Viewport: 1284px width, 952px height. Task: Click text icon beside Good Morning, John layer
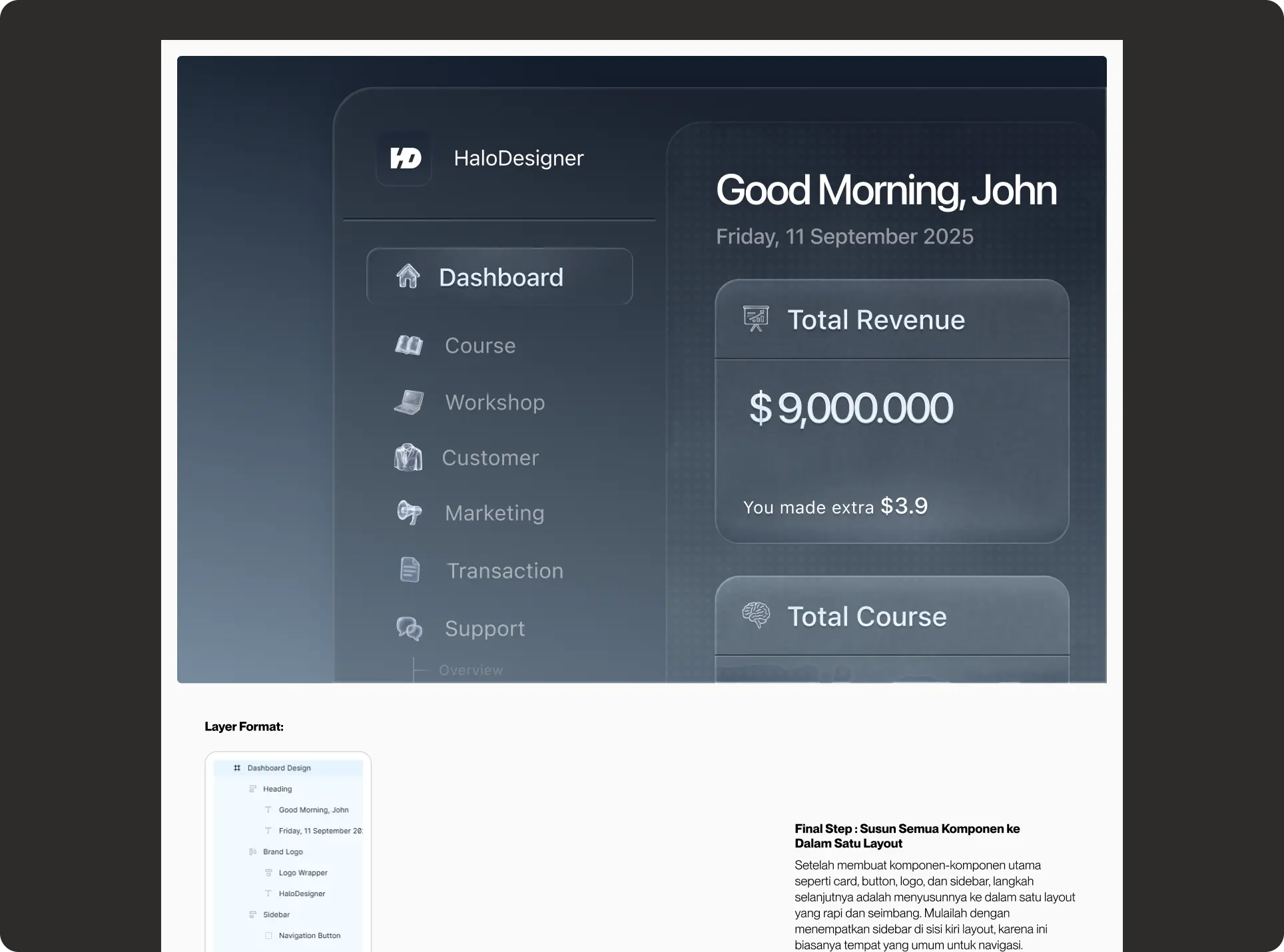pyautogui.click(x=268, y=810)
